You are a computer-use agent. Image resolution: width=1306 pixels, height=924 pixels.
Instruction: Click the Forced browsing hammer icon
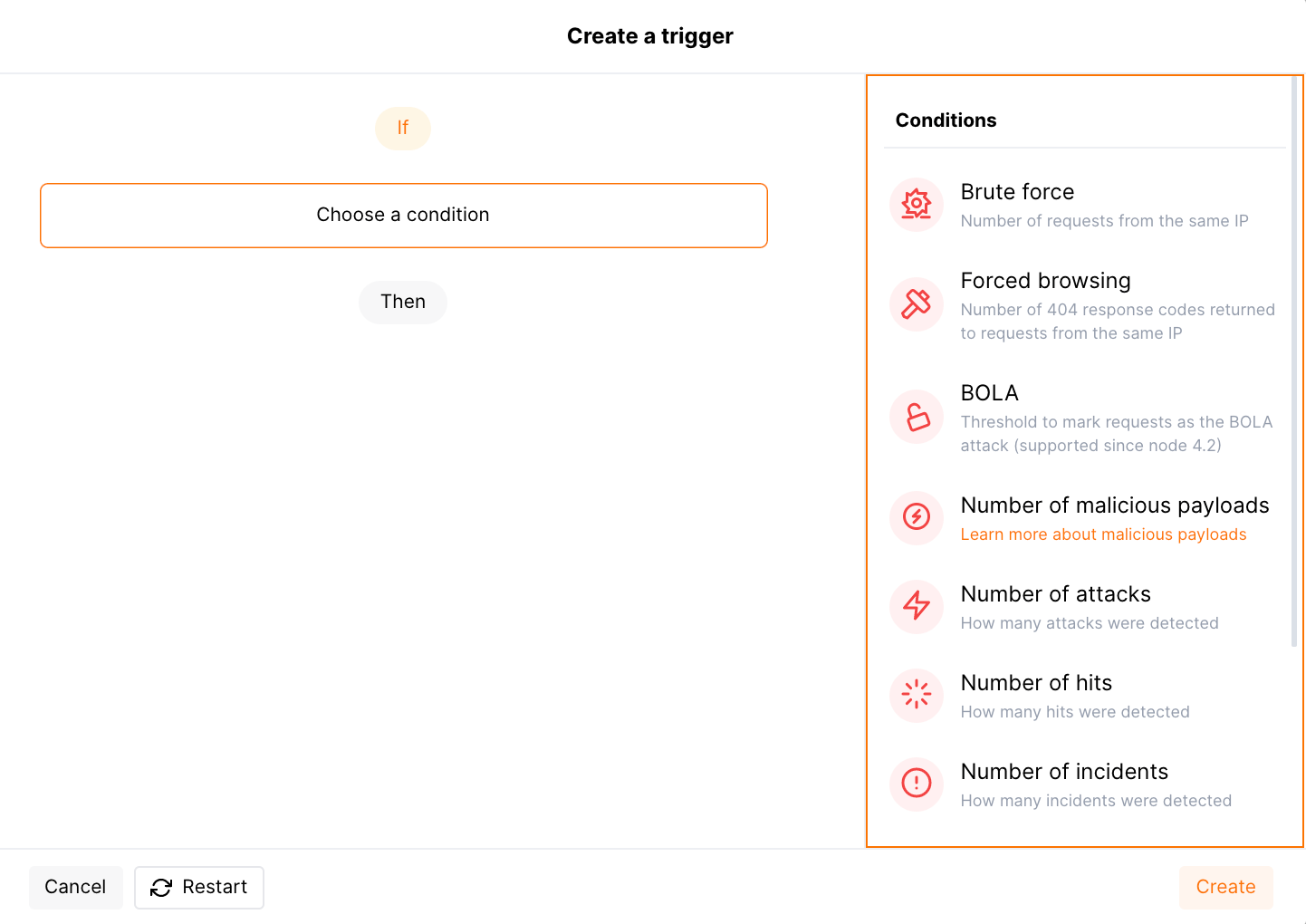coord(917,304)
